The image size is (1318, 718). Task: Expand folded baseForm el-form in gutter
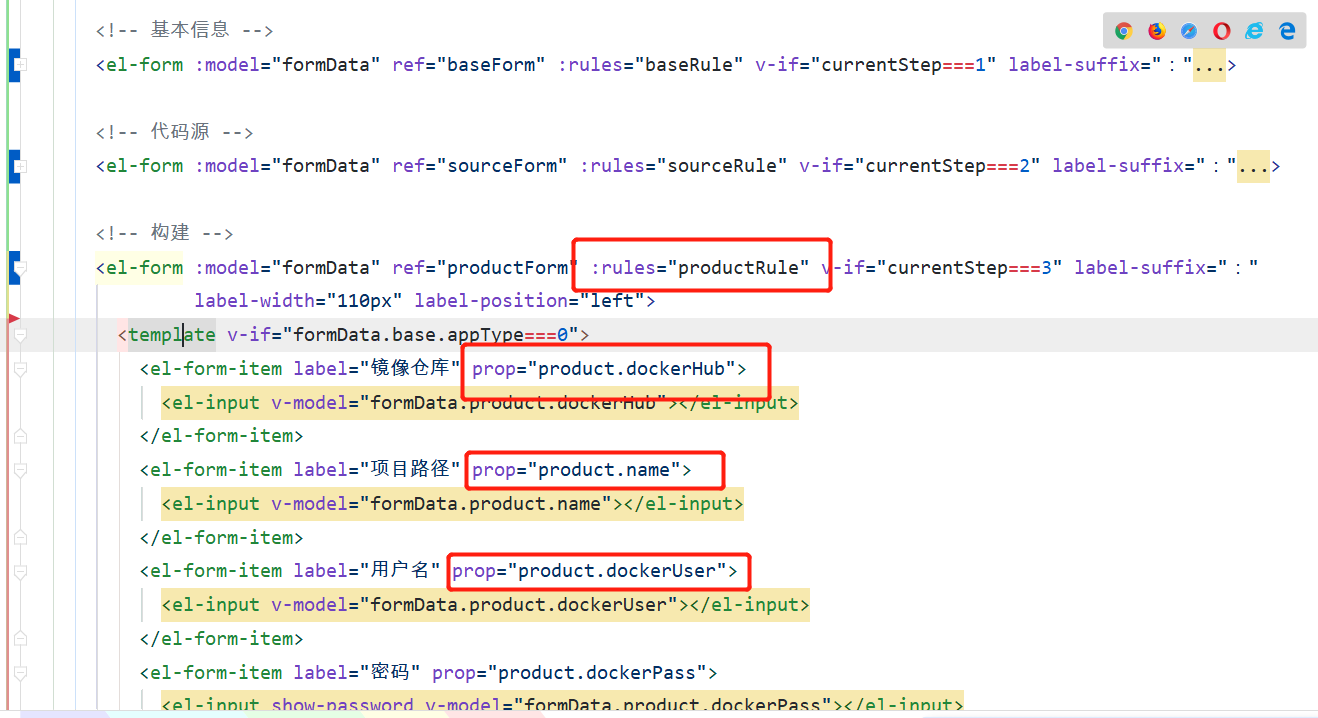pyautogui.click(x=20, y=66)
